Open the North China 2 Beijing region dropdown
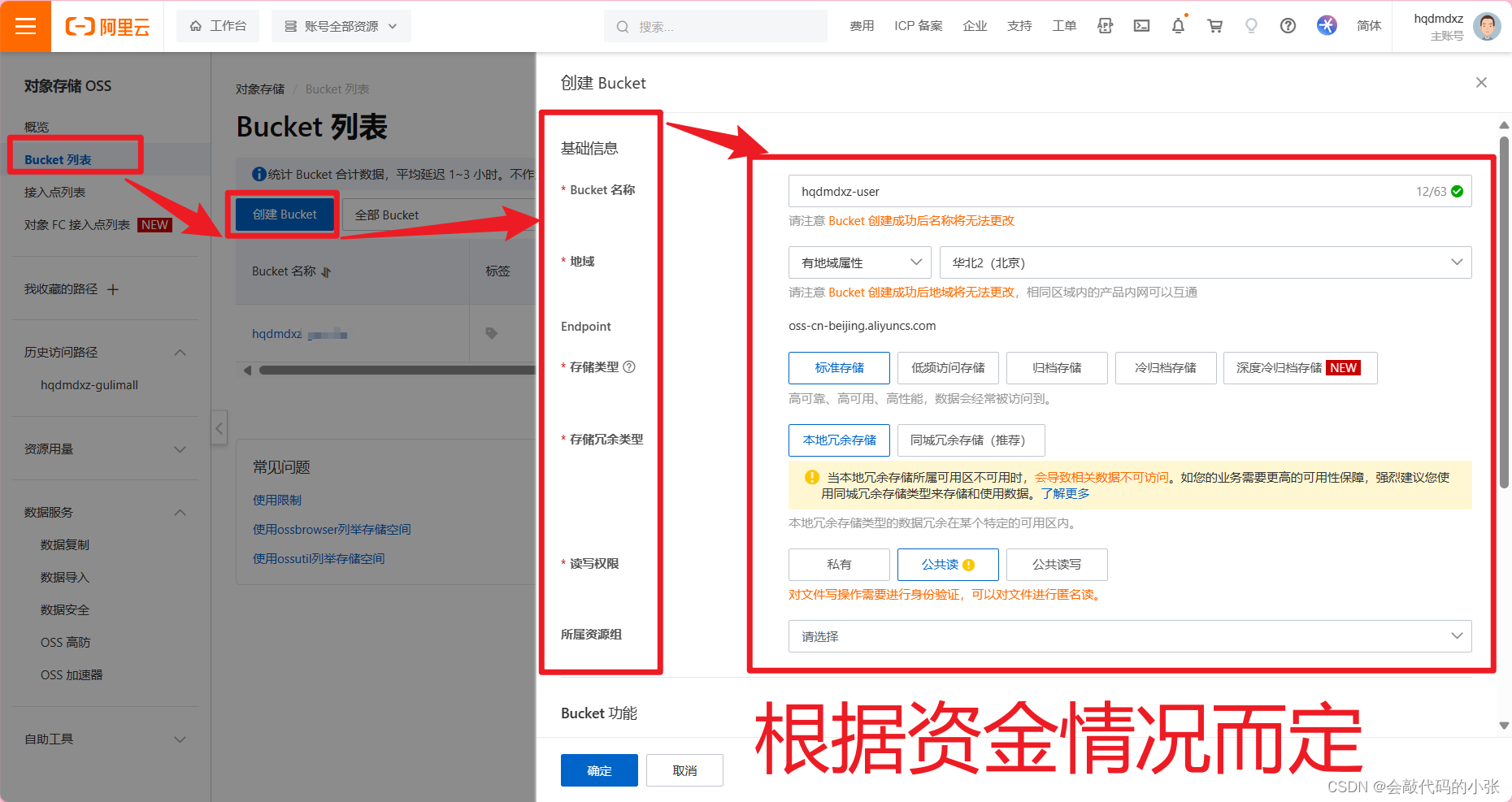Screen dimensions: 1512x802 (x=1206, y=262)
